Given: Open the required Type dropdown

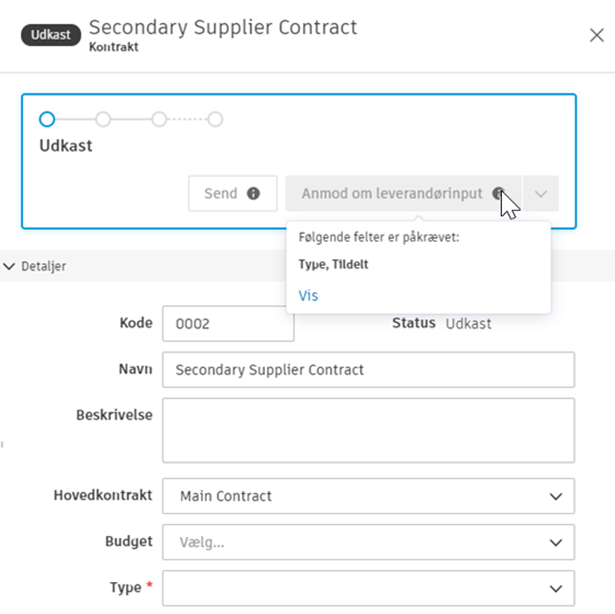Looking at the screenshot, I should point(367,588).
